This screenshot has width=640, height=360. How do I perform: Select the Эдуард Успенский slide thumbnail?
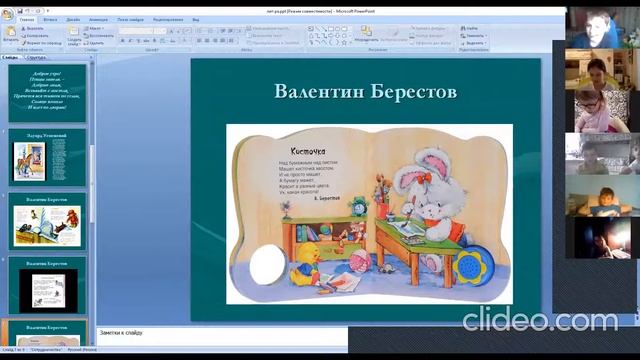(47, 158)
